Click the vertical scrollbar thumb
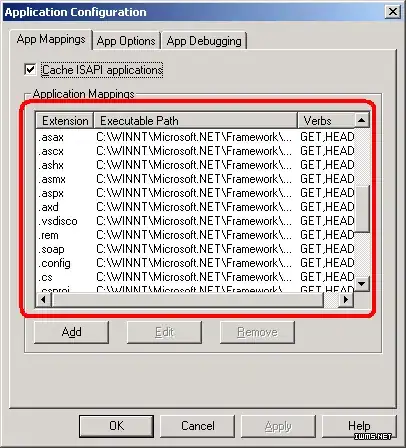This screenshot has width=406, height=448. click(x=362, y=209)
